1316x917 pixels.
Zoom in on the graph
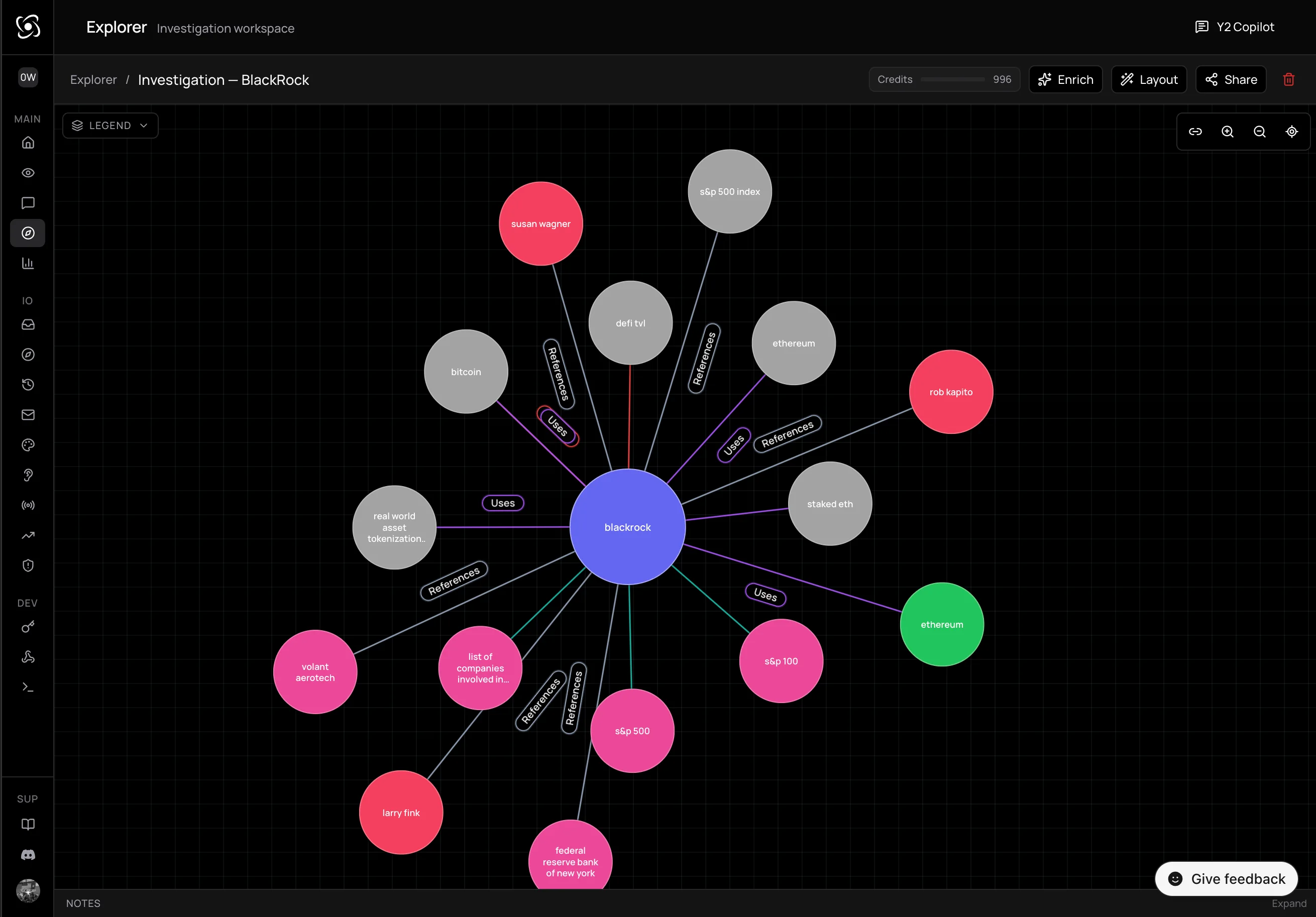tap(1227, 132)
